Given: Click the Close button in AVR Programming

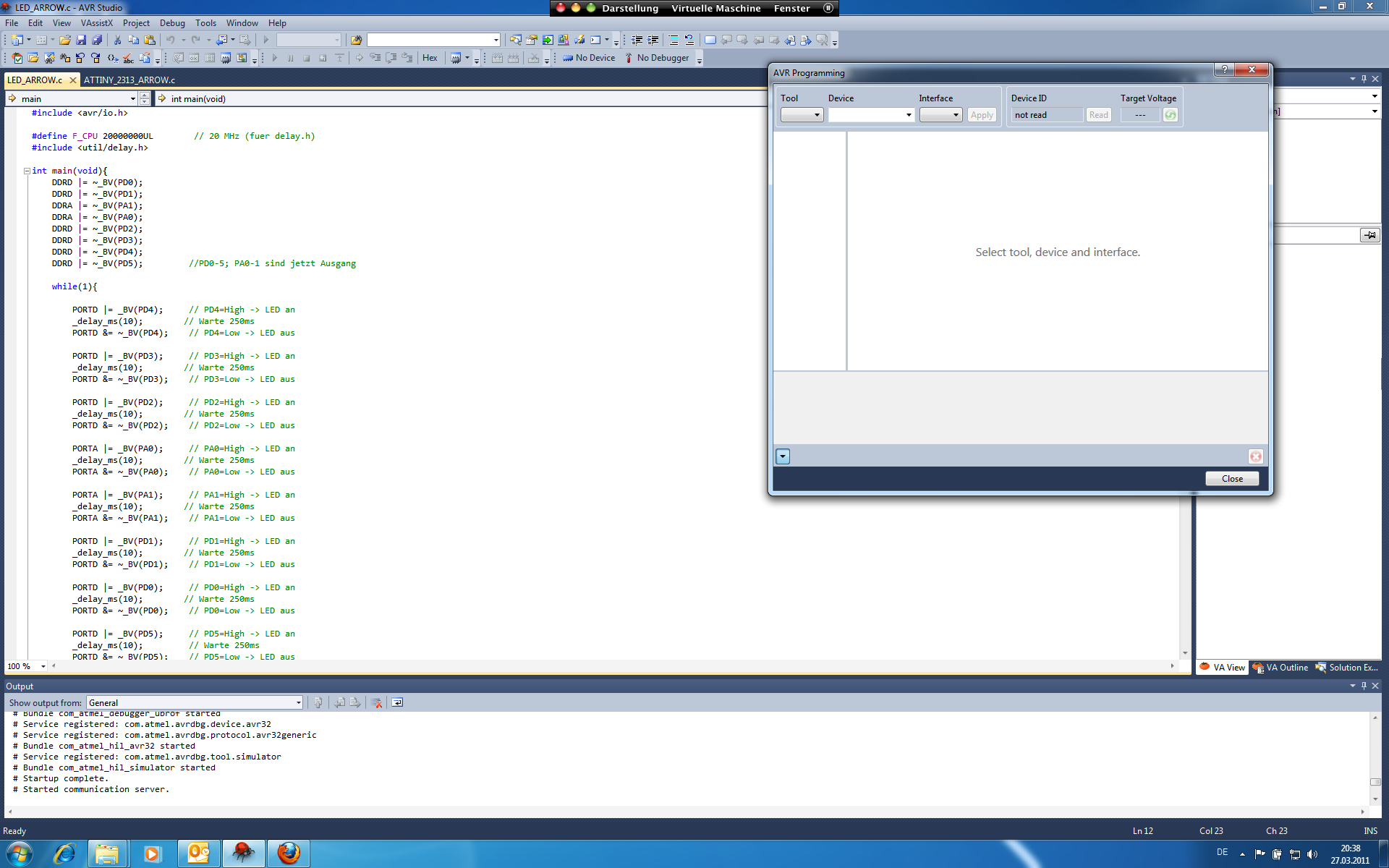Looking at the screenshot, I should (x=1232, y=479).
